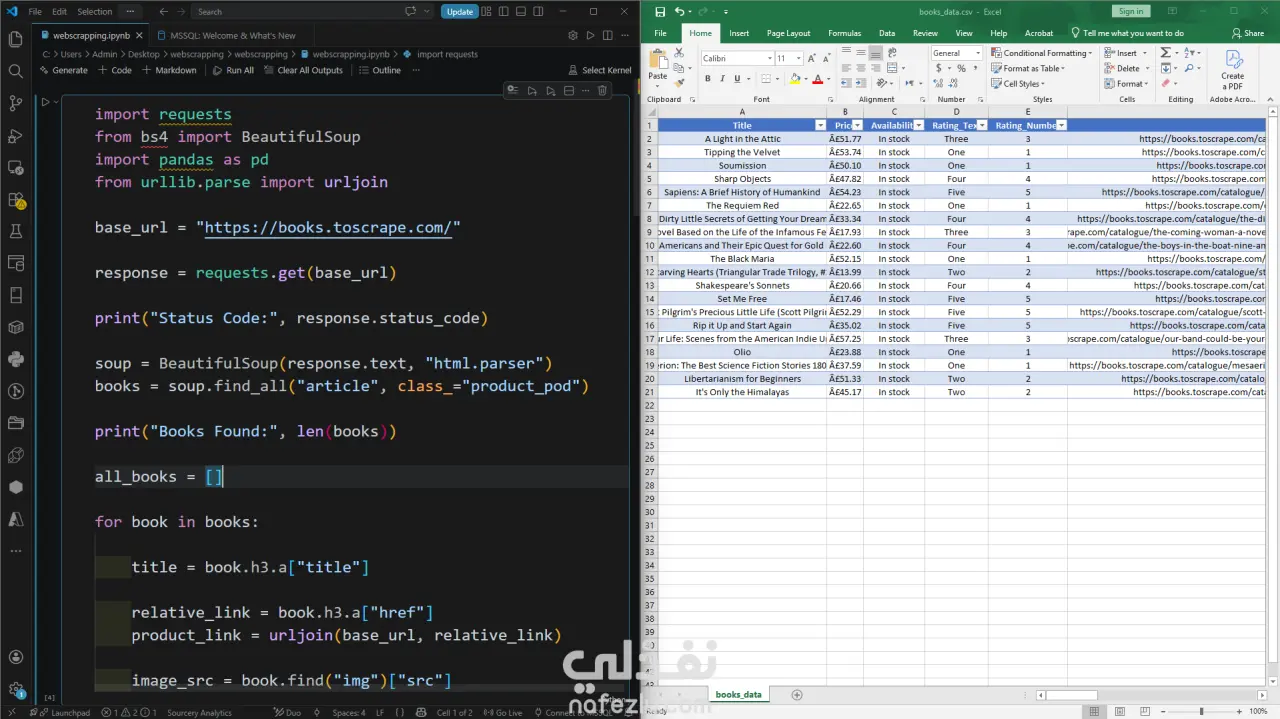Apply the Percent style in Excel
Viewport: 1280px width, 719px height.
tap(961, 68)
